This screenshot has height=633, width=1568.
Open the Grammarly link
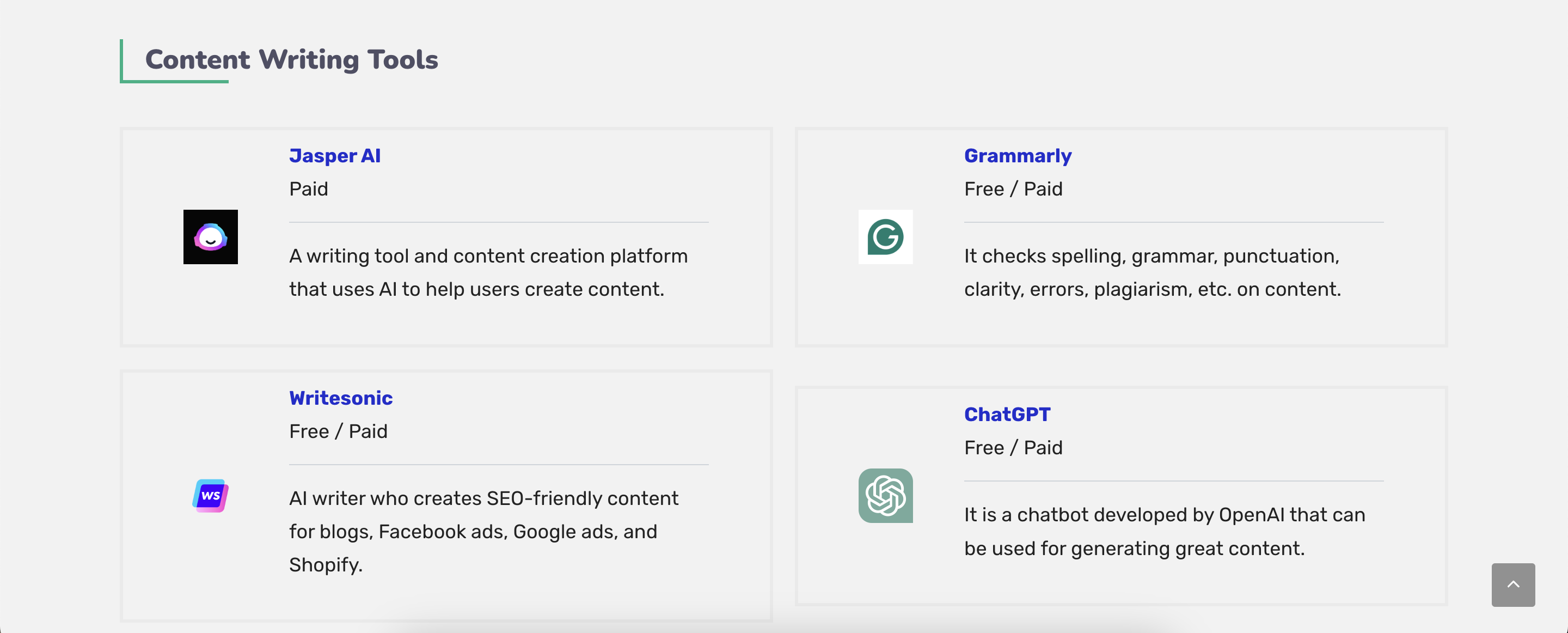pyautogui.click(x=1017, y=155)
